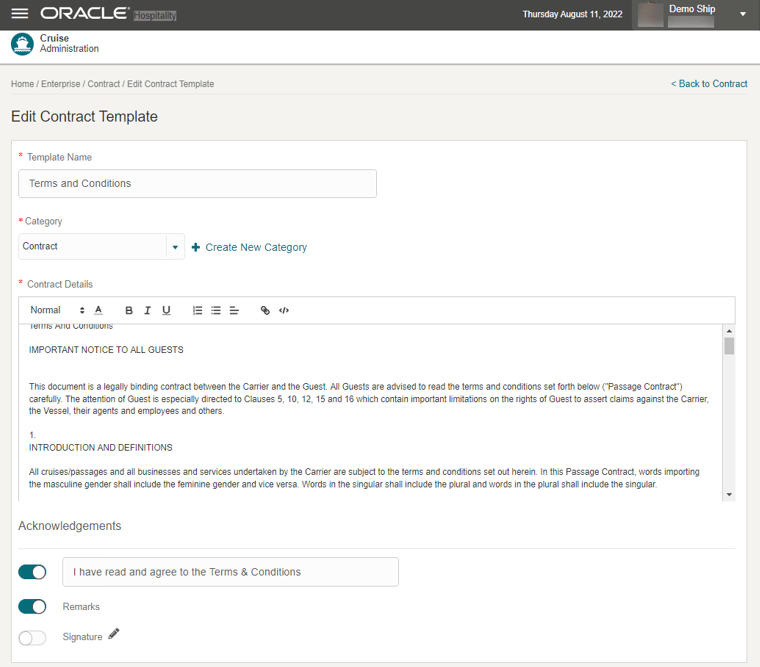Click the Template Name input field

click(197, 183)
